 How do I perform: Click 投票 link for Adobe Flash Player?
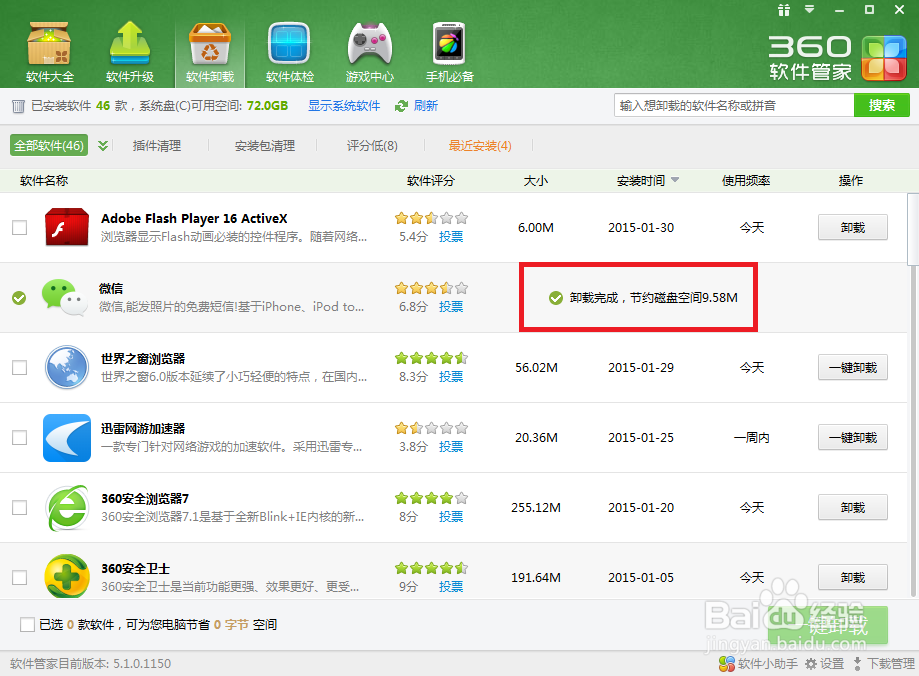click(451, 236)
